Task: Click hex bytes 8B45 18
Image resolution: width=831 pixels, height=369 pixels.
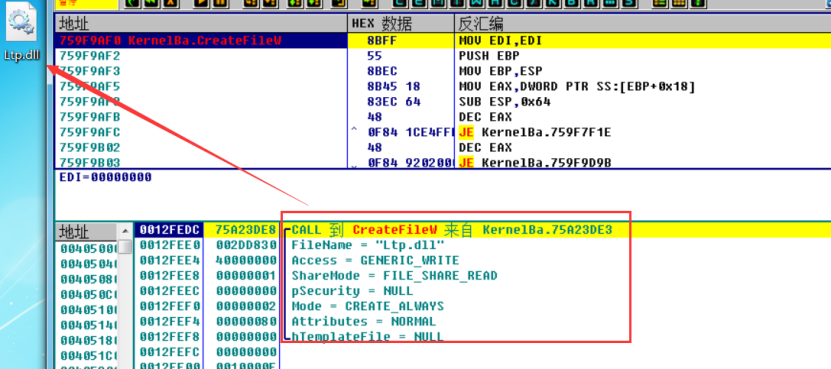Action: (393, 86)
